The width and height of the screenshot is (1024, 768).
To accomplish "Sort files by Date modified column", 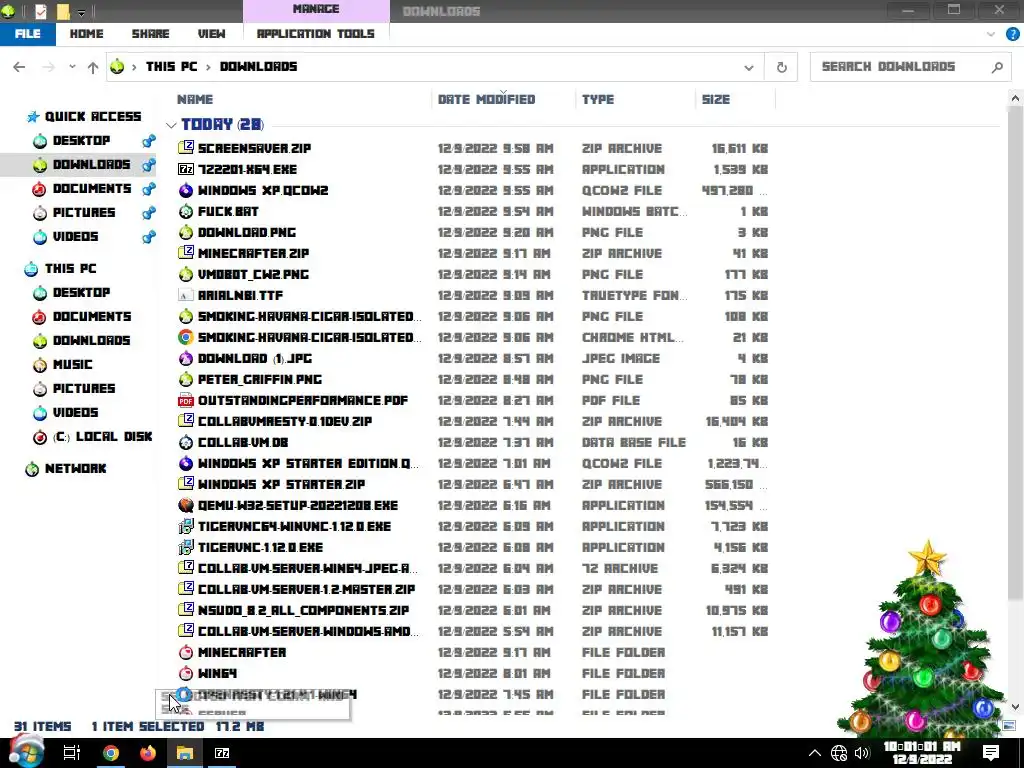I will tap(487, 99).
